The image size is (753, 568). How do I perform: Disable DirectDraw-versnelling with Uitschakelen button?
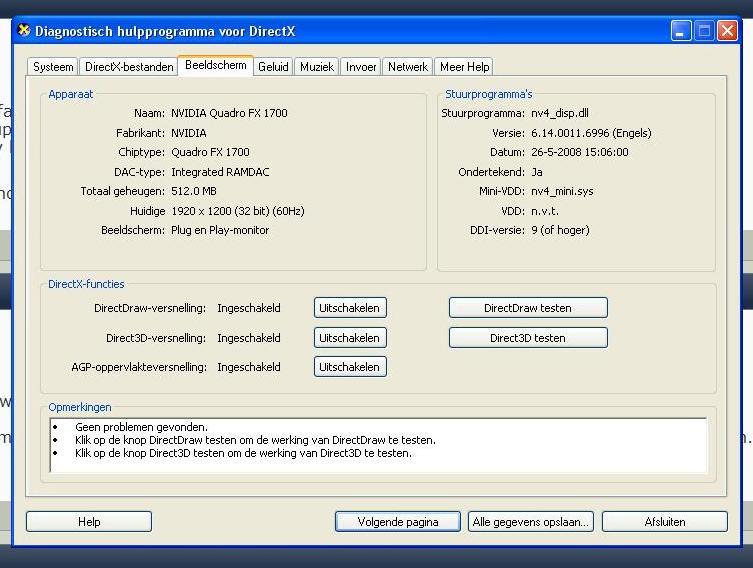click(350, 308)
